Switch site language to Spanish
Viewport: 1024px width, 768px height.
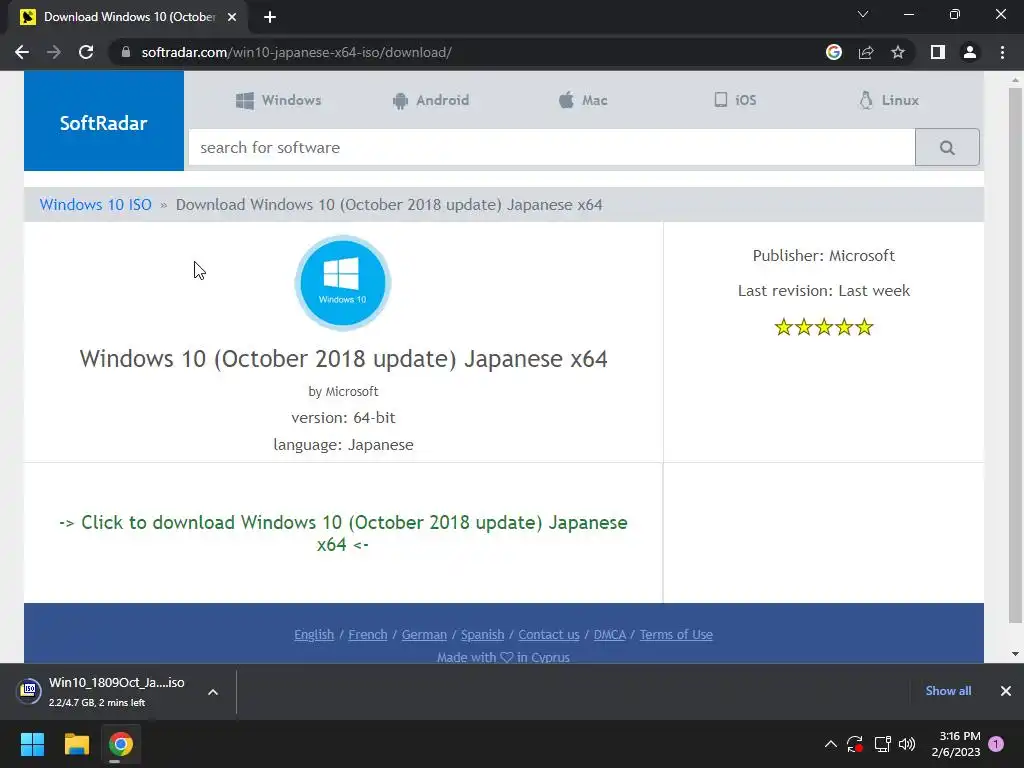(x=483, y=634)
